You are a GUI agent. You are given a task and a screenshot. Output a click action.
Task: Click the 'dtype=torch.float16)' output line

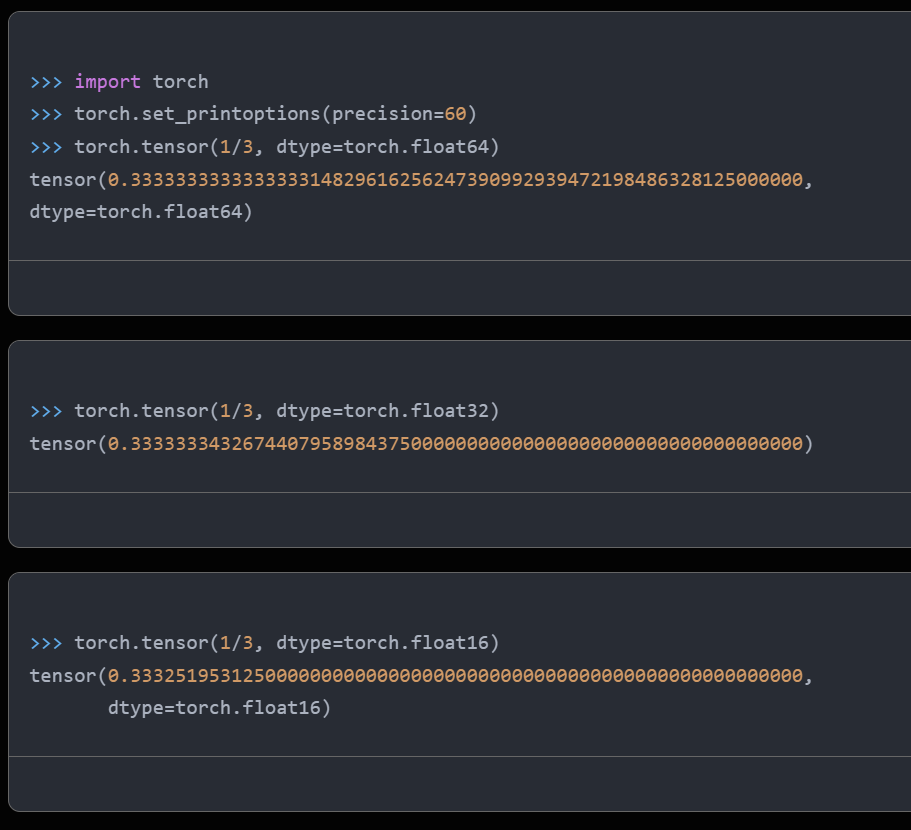[x=220, y=708]
